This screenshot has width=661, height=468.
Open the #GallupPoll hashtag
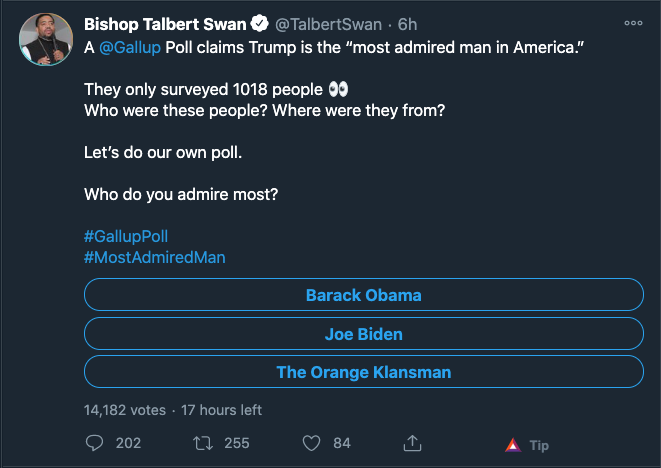[126, 236]
